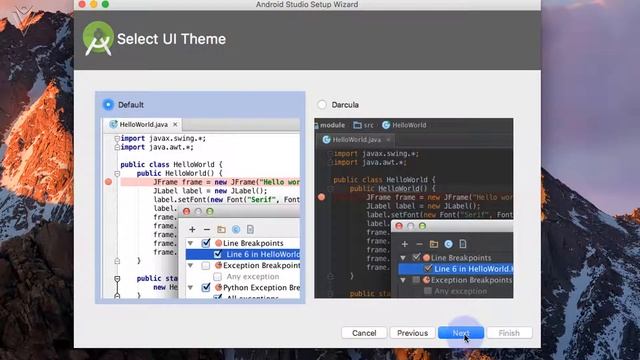
Task: Select the Darcula theme radio button
Action: click(x=322, y=104)
